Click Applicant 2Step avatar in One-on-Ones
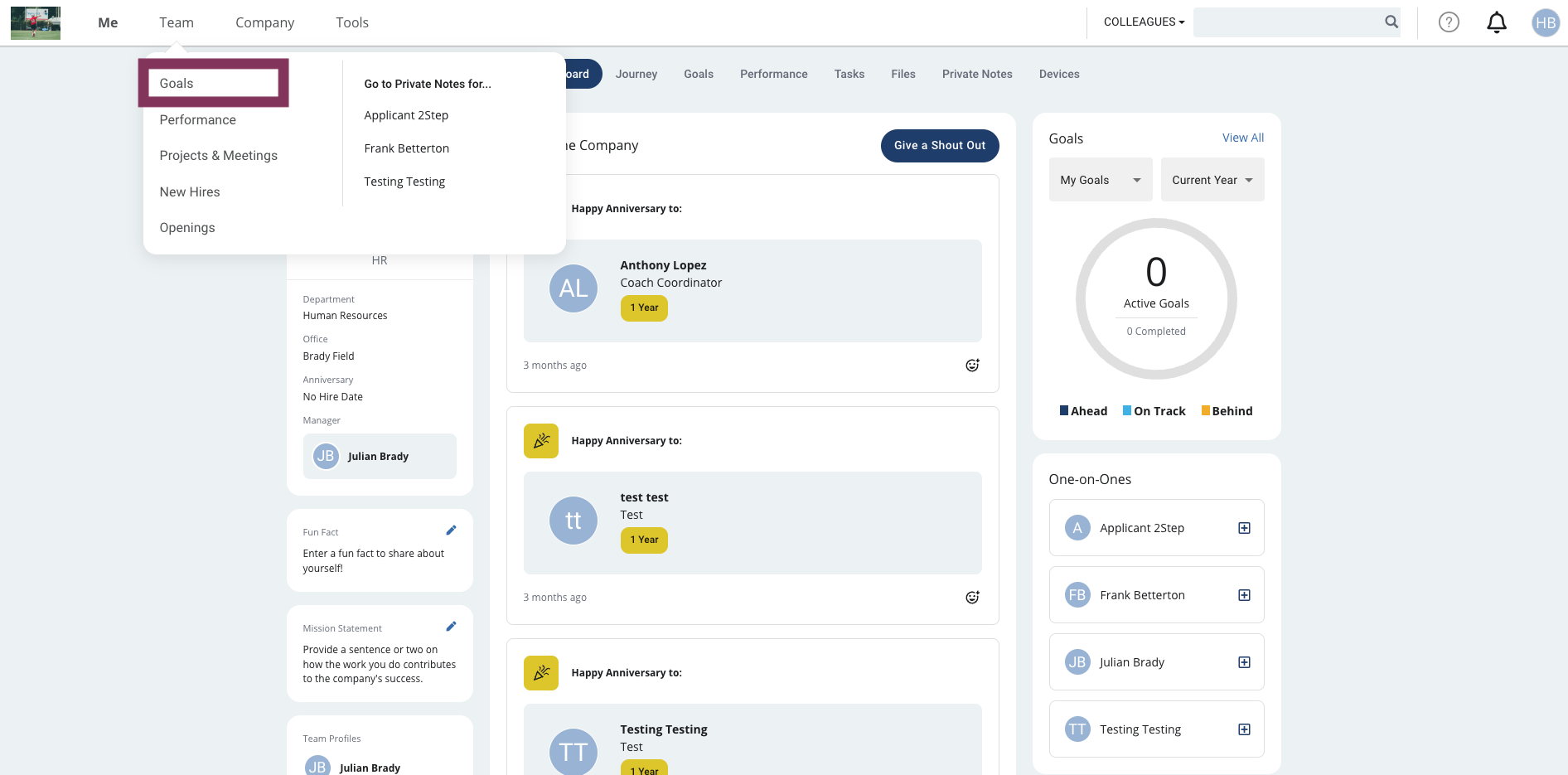The image size is (1568, 775). pos(1077,528)
